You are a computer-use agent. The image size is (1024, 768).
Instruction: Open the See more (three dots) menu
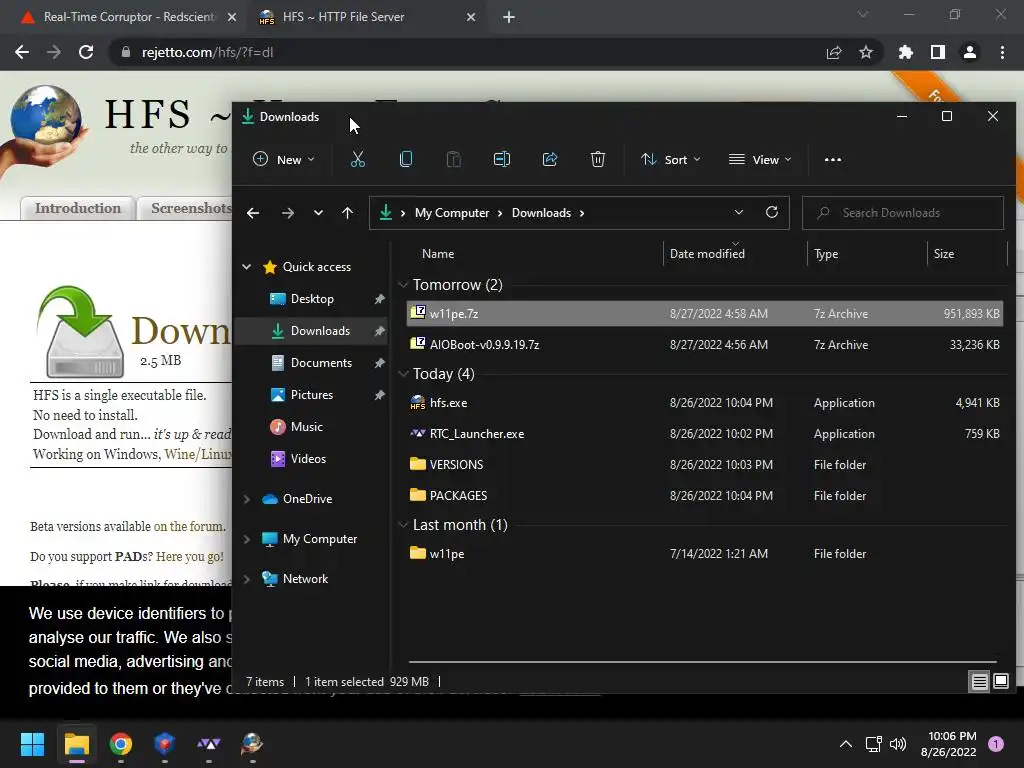point(833,159)
